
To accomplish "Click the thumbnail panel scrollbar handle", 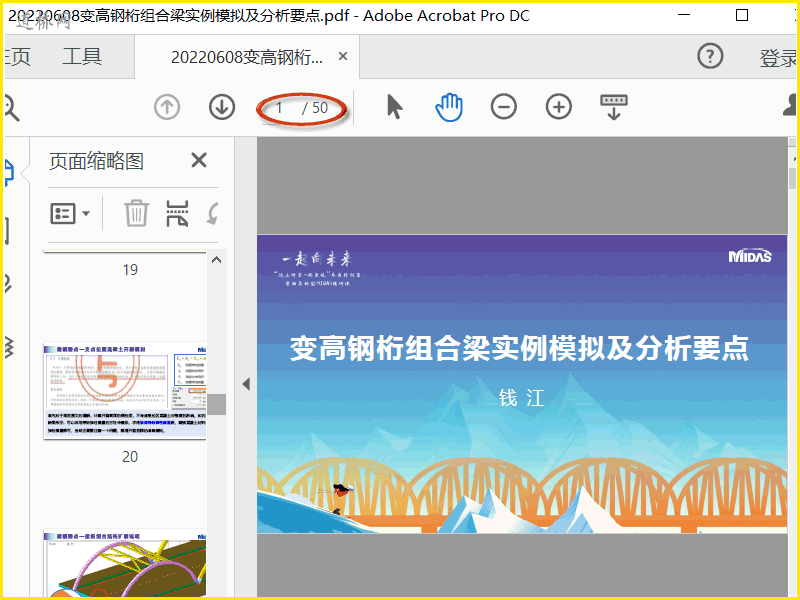I will tap(216, 404).
